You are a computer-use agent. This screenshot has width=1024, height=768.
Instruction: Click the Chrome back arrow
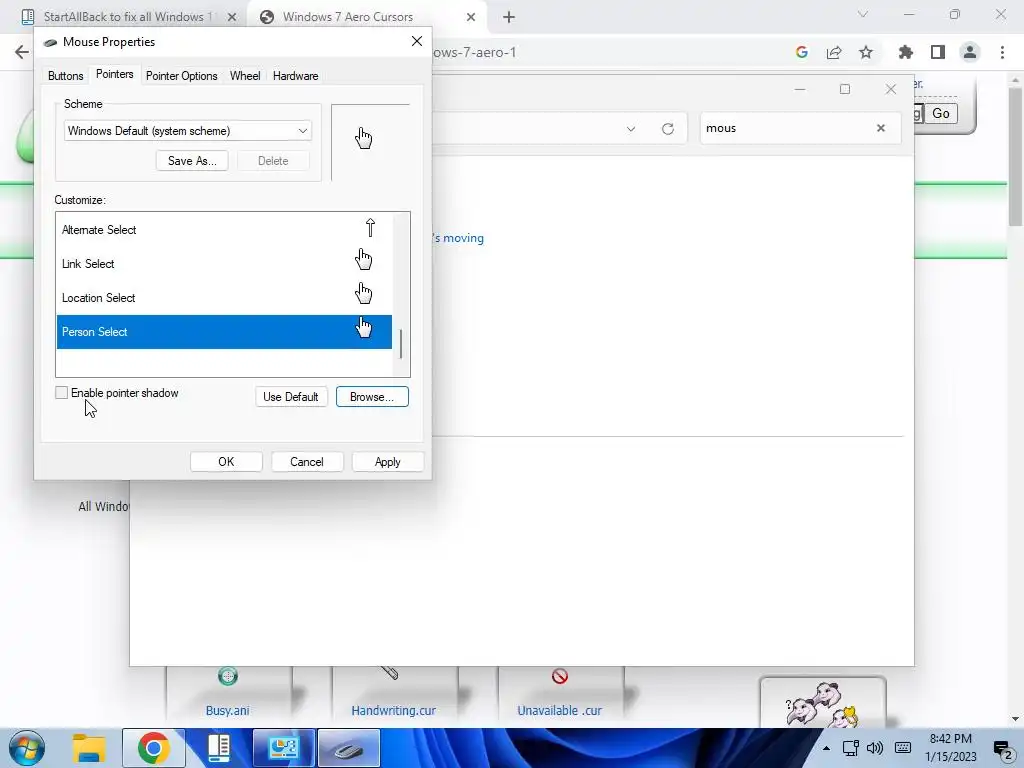(x=22, y=52)
